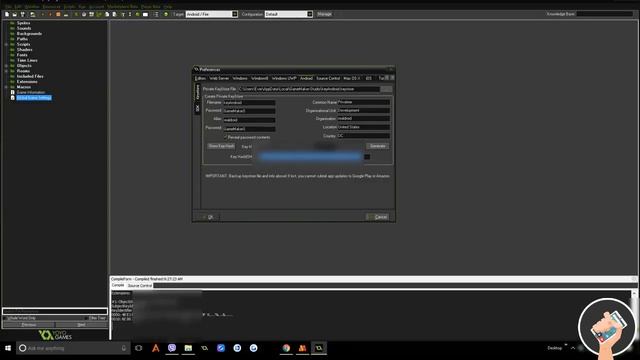This screenshot has height=360, width=640.
Task: Open the orange A application in taskbar
Action: pyautogui.click(x=156, y=348)
